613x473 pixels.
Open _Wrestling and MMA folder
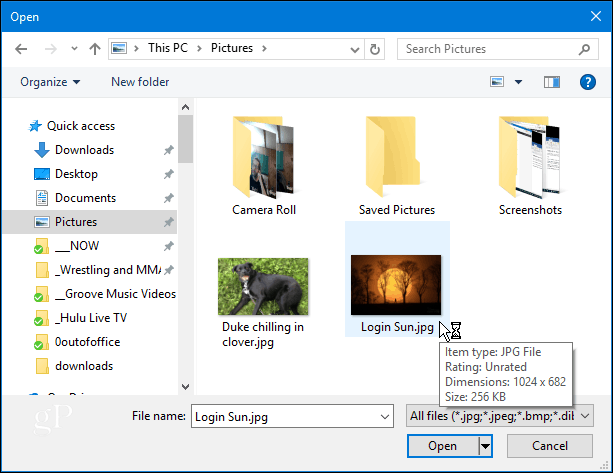(x=108, y=270)
